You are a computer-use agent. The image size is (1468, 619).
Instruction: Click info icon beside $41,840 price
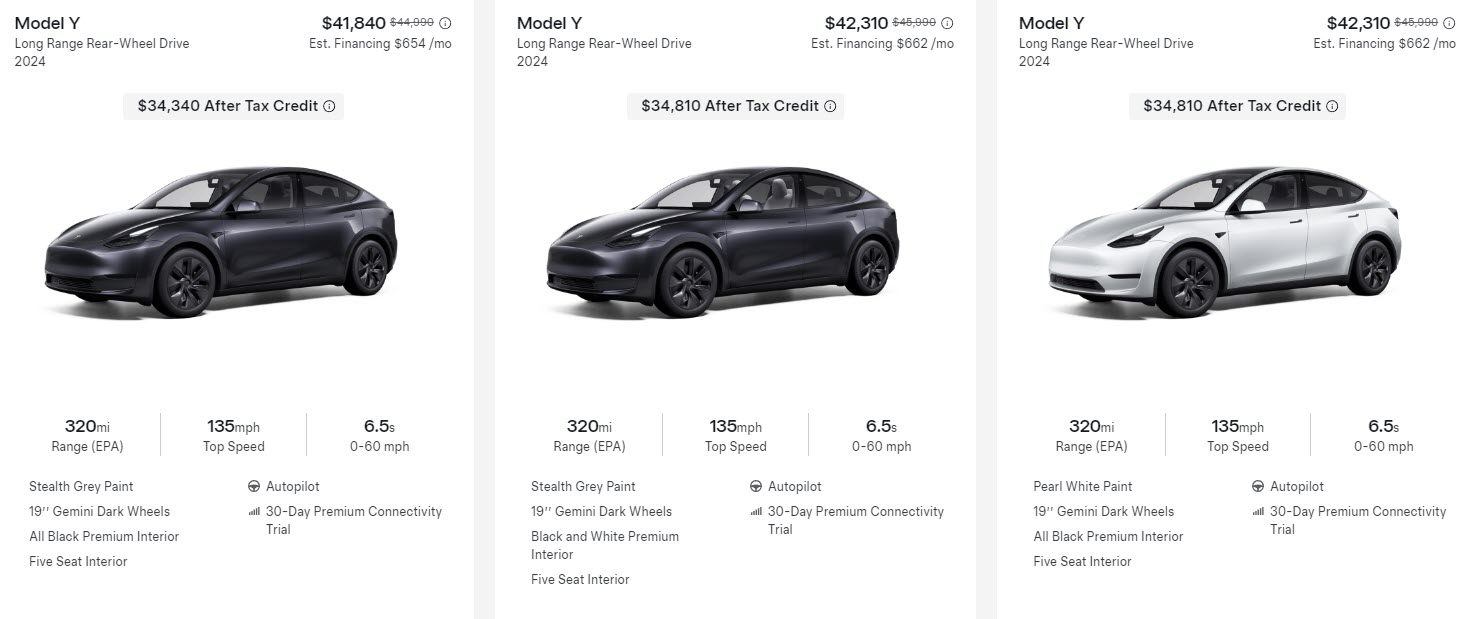pos(445,23)
